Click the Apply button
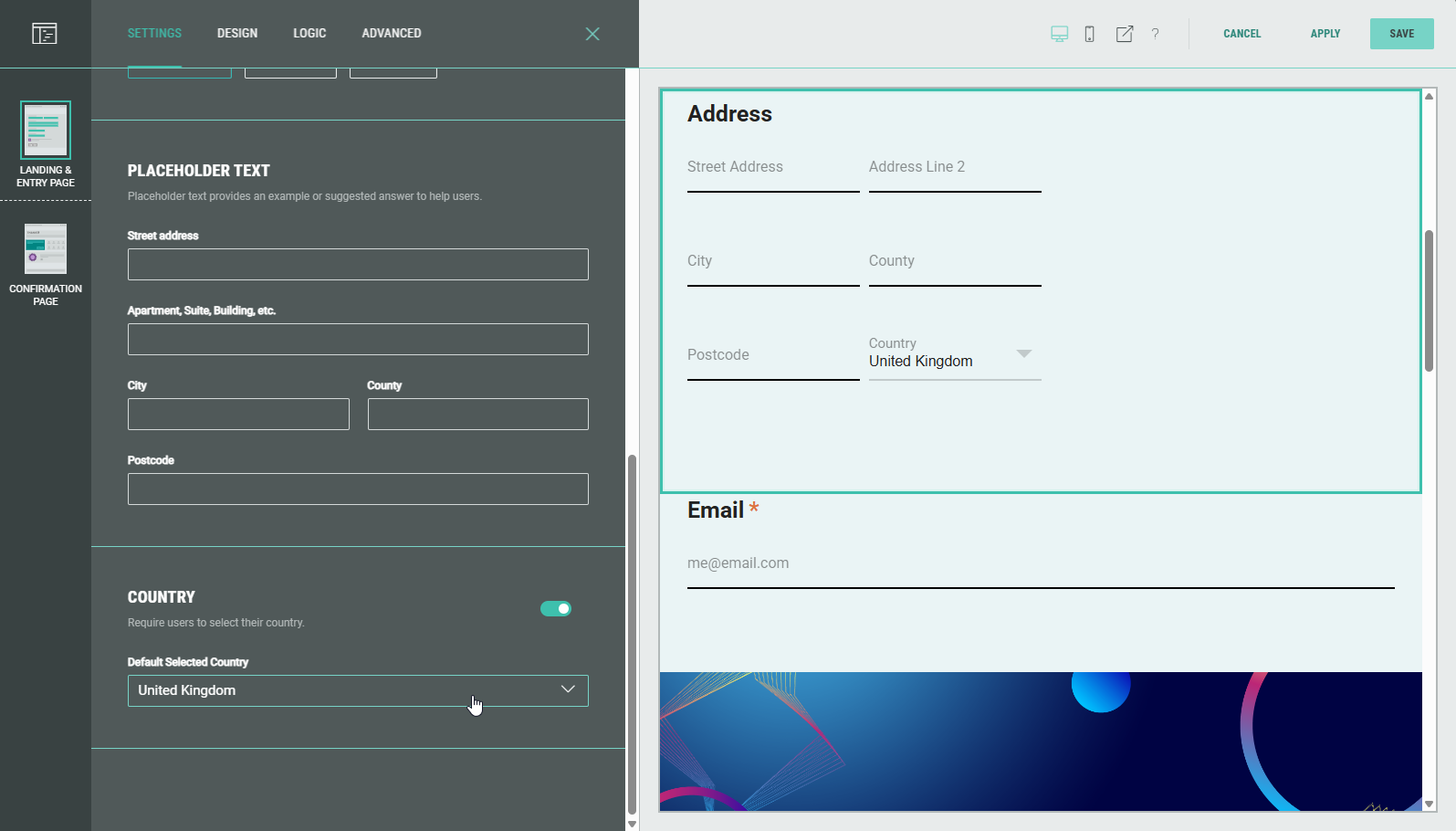The height and width of the screenshot is (831, 1456). [x=1325, y=34]
